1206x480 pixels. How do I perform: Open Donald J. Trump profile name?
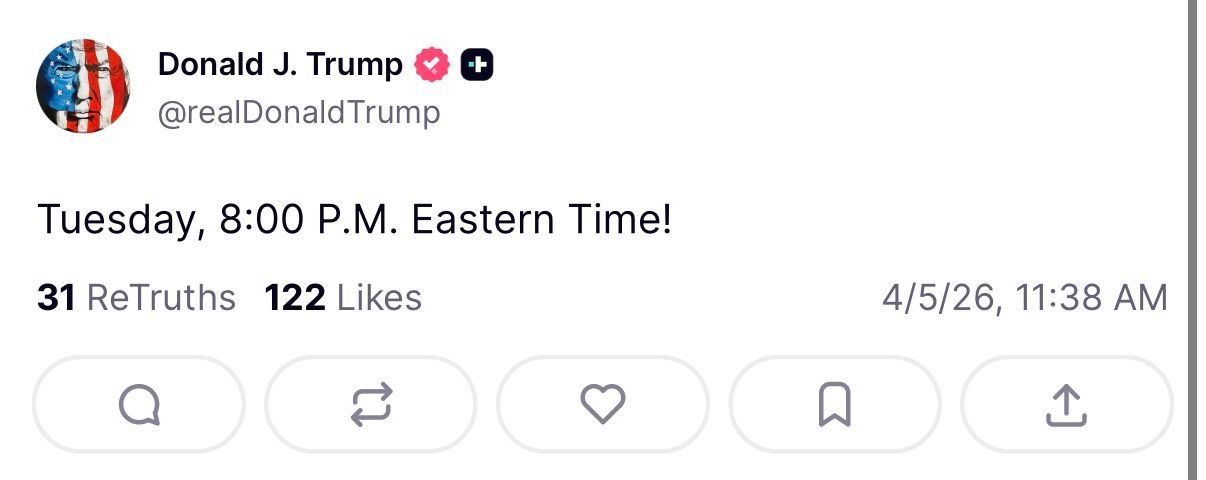point(280,66)
